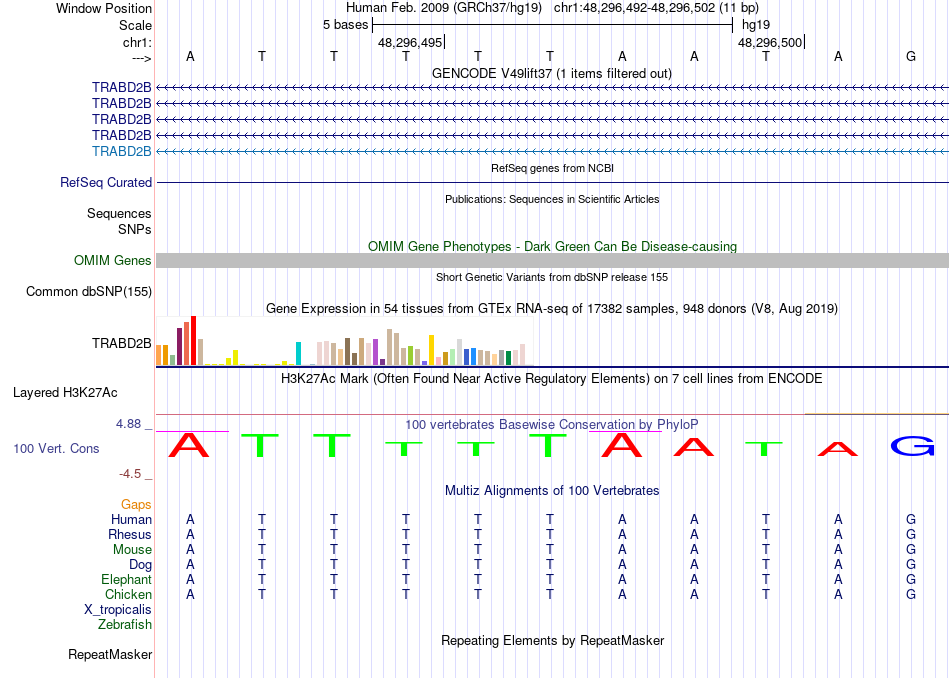
Task: Click the SNPs track label
Action: point(135,230)
